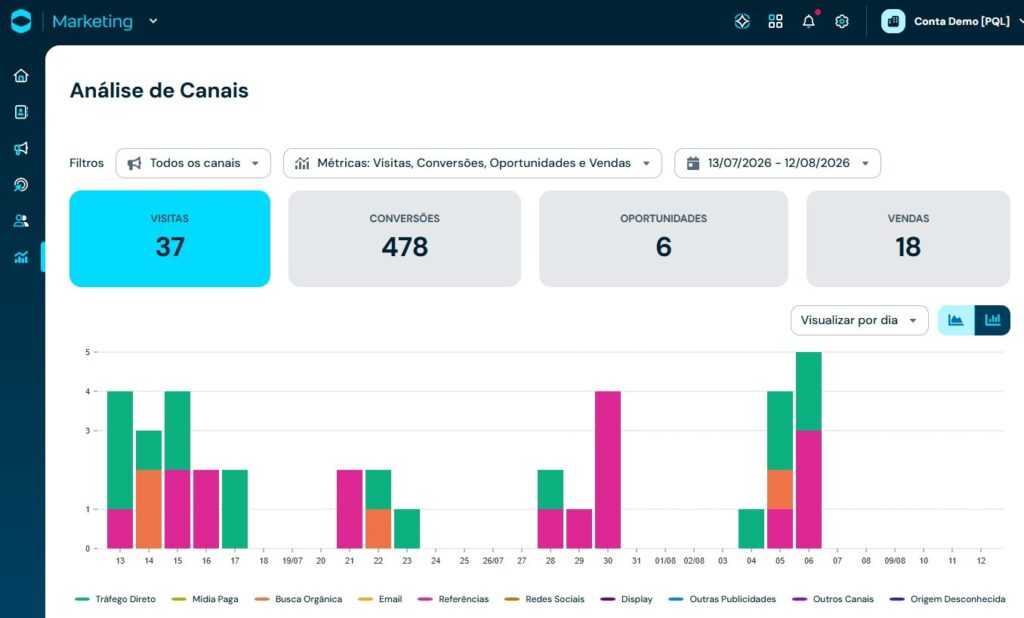Expand the Marketing product switcher chevron
Viewport: 1024px width, 618px height.
click(153, 21)
